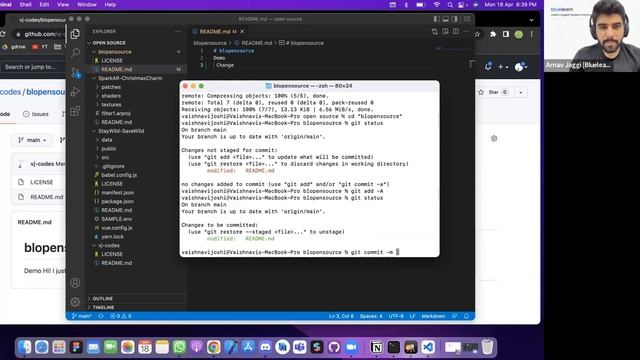The height and width of the screenshot is (360, 640).
Task: Click the gear icon beside GitHub About section
Action: tap(494, 138)
